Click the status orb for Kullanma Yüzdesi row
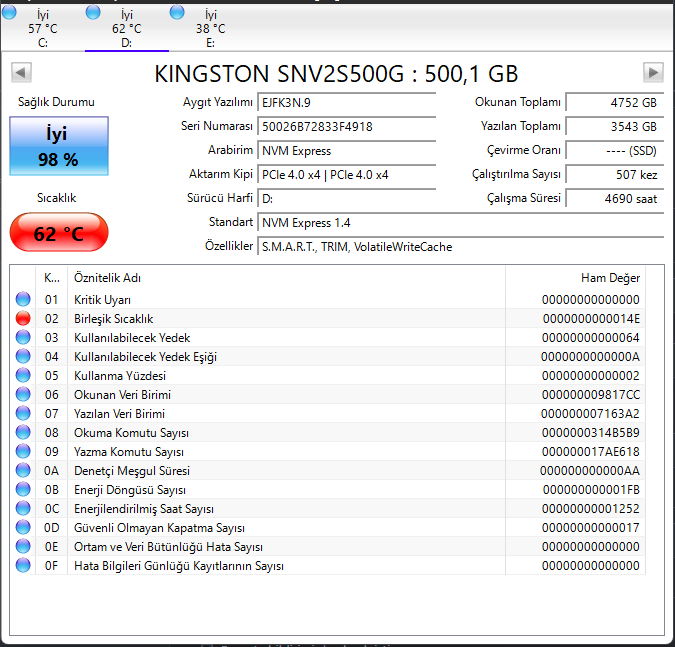This screenshot has width=675, height=647. coord(23,375)
